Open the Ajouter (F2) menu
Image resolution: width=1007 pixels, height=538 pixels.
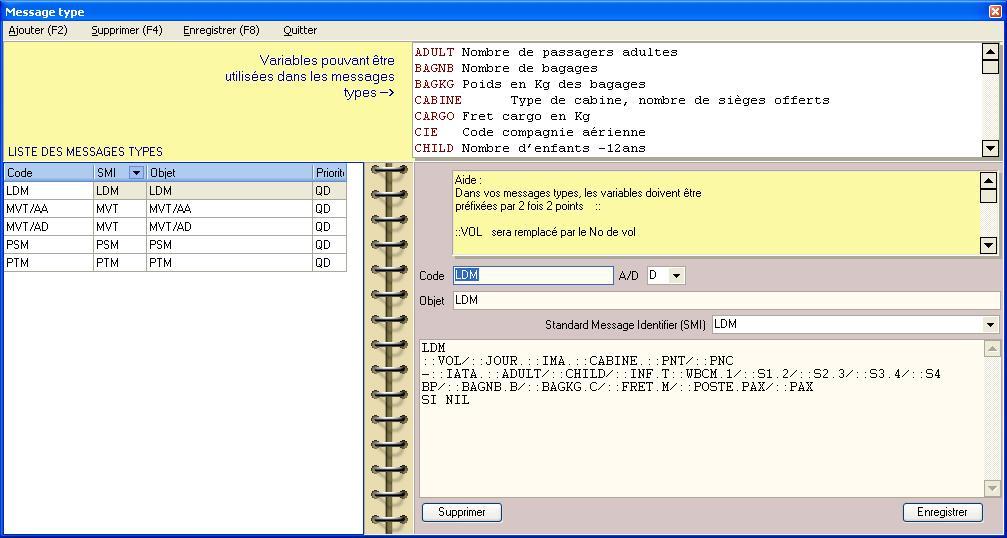click(38, 30)
